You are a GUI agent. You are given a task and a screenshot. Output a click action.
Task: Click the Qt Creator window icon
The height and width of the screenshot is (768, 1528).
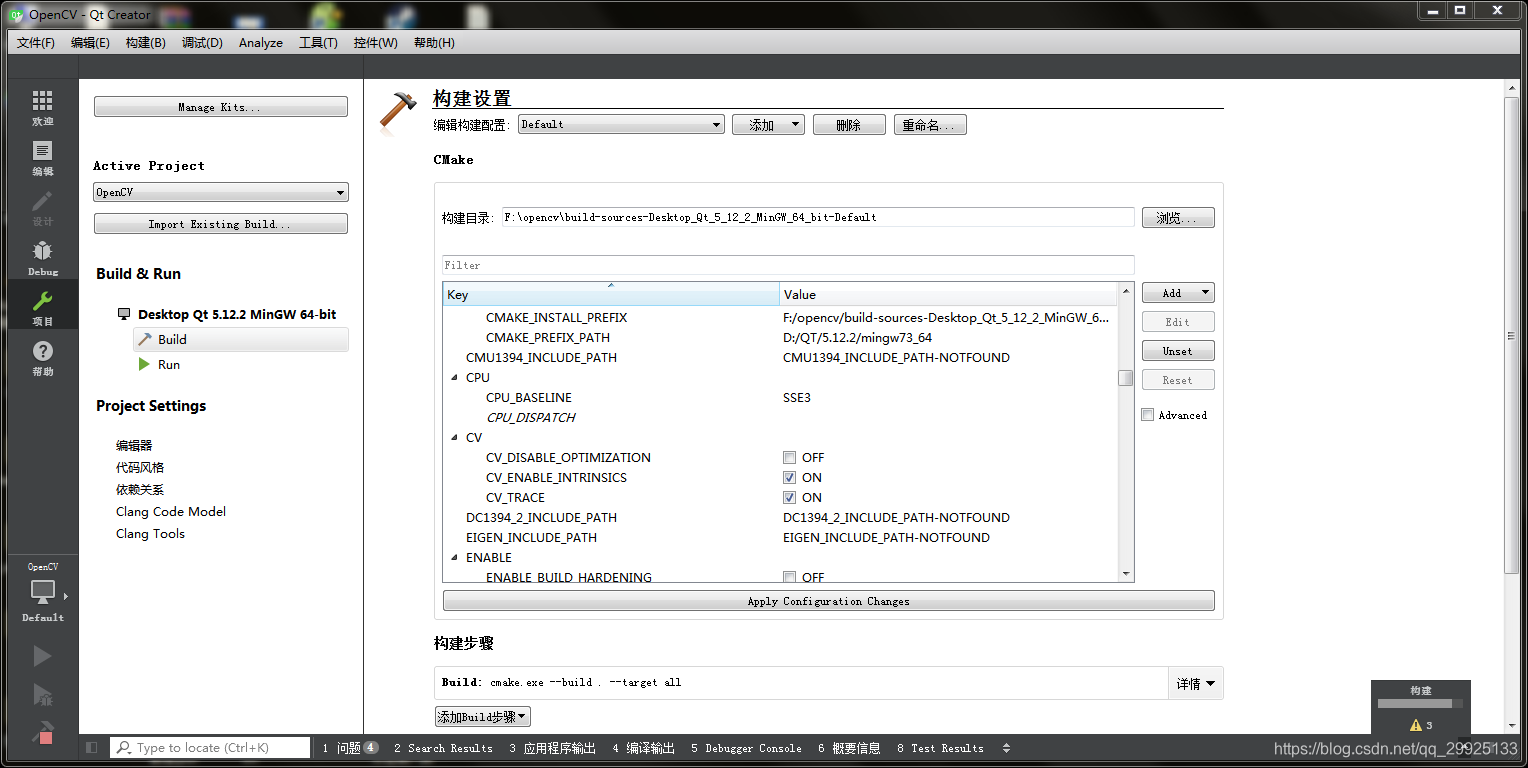[17, 14]
